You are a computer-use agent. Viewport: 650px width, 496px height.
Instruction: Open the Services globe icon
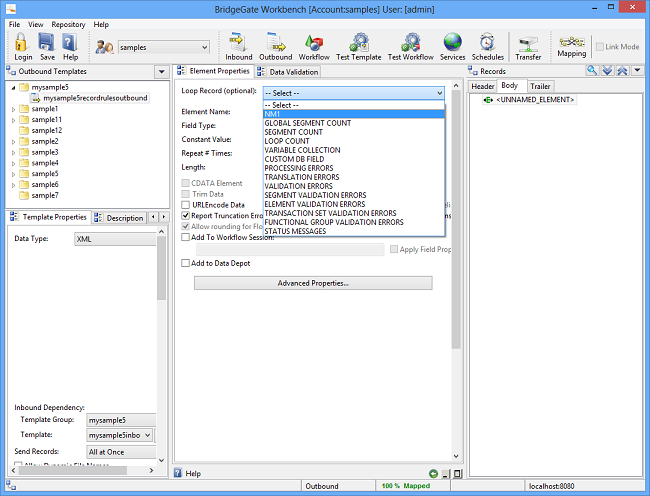pos(452,43)
